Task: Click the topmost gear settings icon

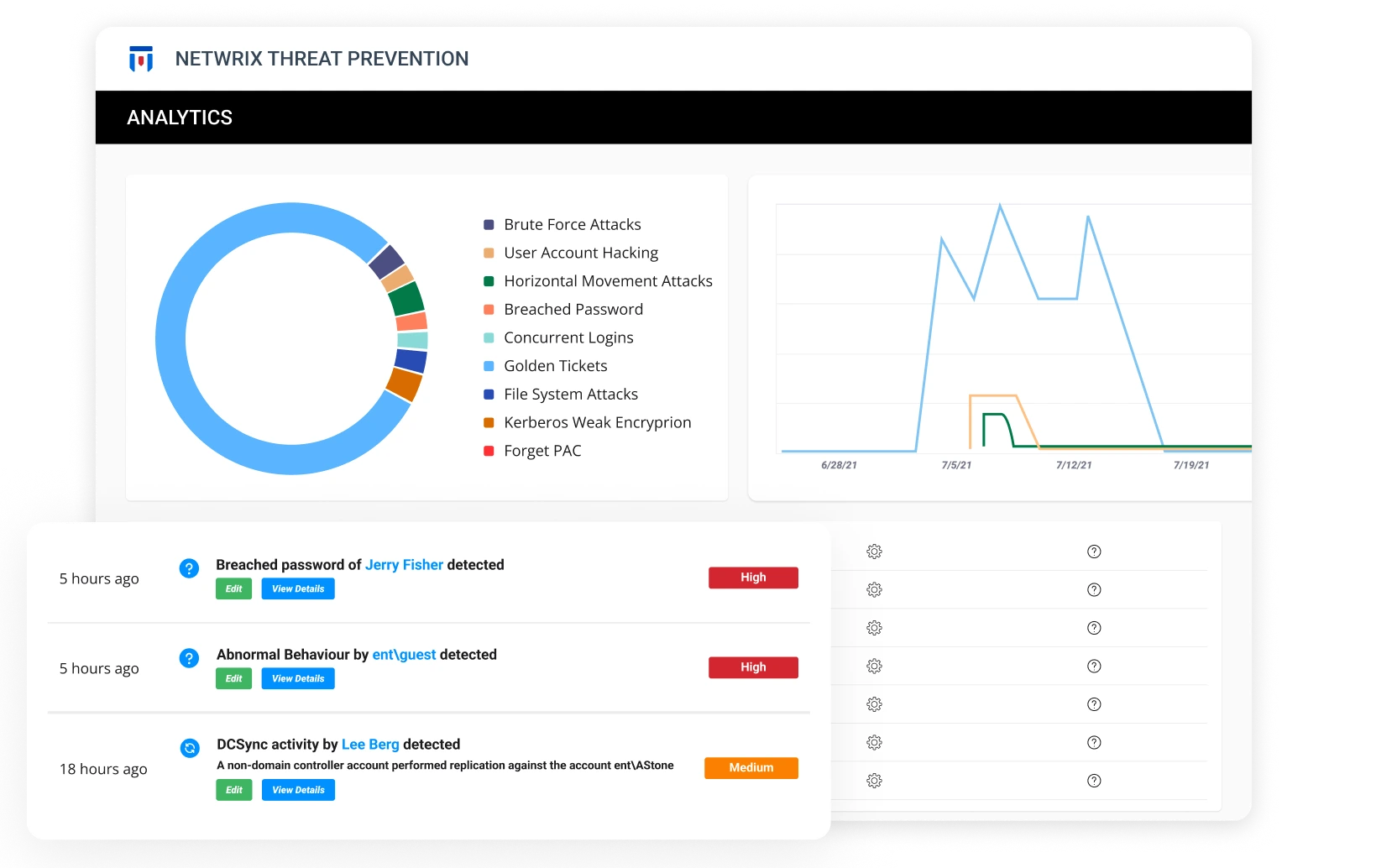Action: (874, 552)
